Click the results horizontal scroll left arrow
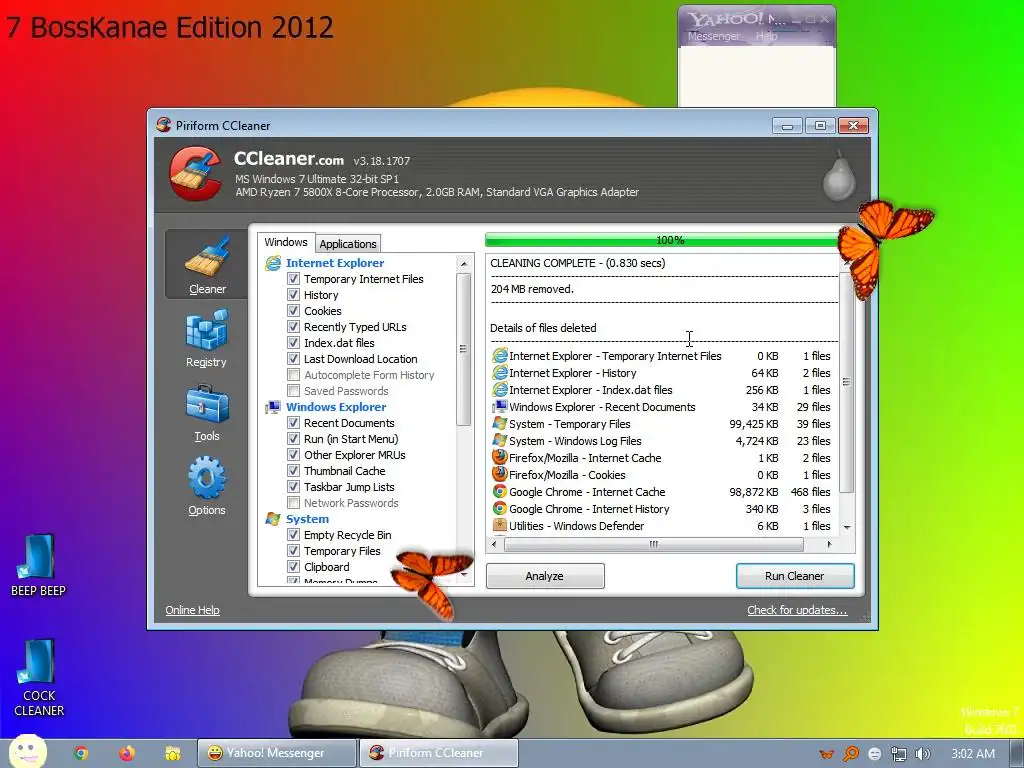Image resolution: width=1024 pixels, height=768 pixels. pos(494,544)
